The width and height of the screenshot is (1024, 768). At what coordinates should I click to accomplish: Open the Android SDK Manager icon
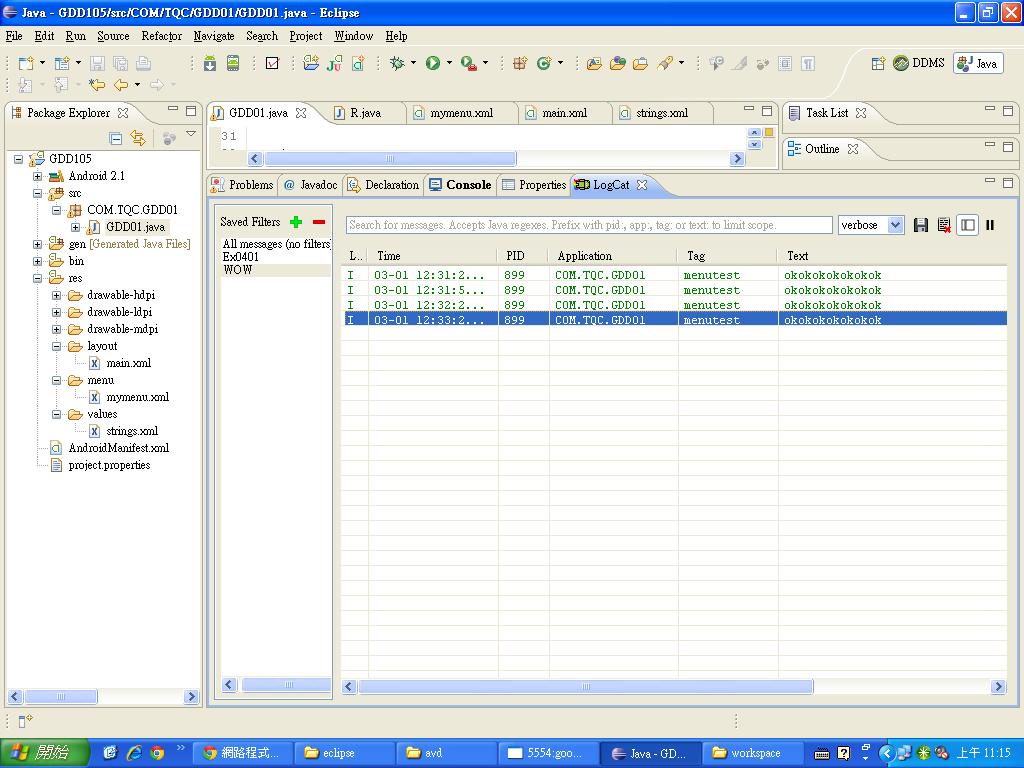click(x=210, y=63)
